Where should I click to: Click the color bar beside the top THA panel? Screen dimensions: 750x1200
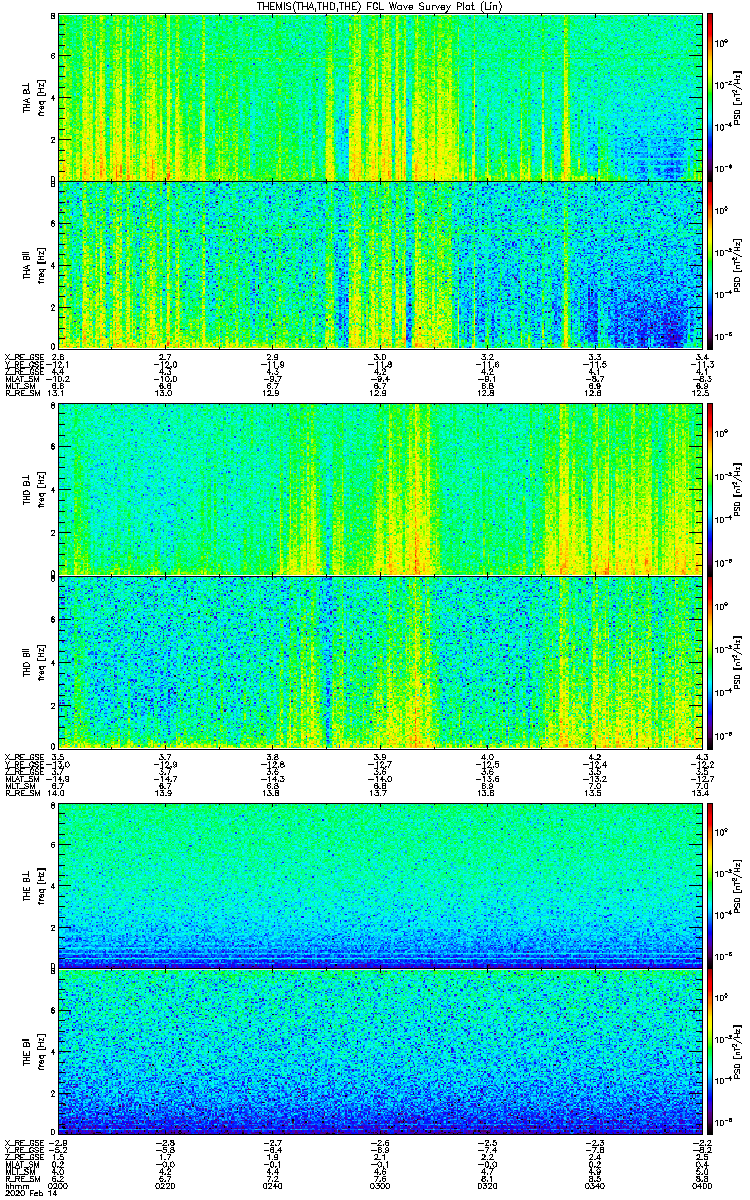pyautogui.click(x=711, y=96)
